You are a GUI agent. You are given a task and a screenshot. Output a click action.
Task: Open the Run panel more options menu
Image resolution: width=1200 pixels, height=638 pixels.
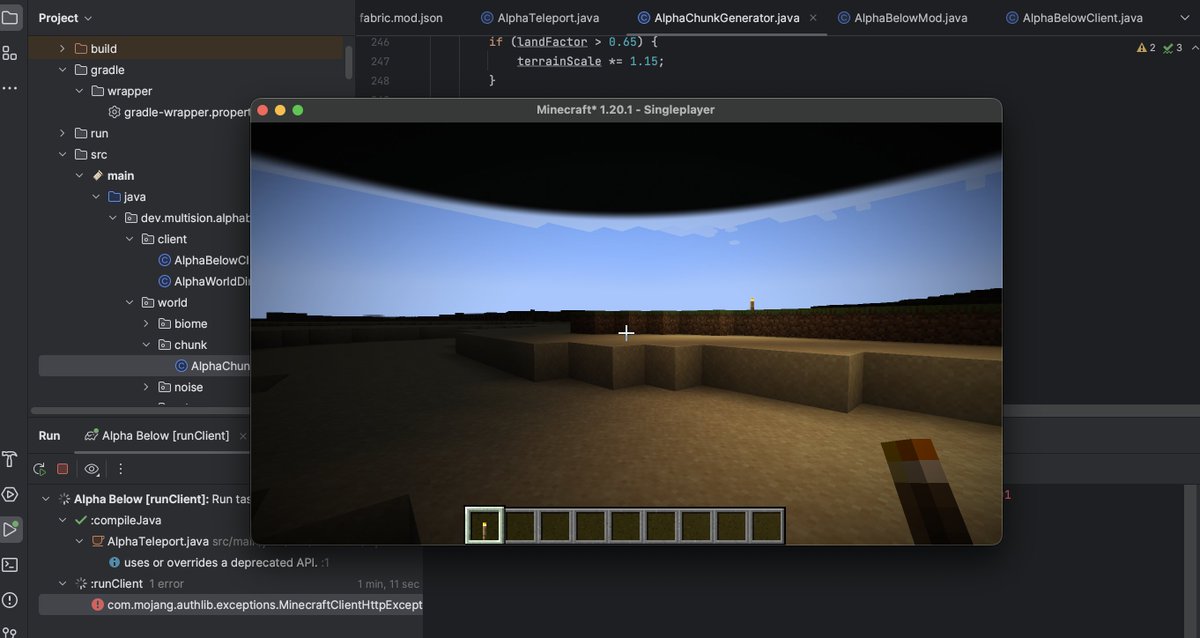(x=121, y=469)
